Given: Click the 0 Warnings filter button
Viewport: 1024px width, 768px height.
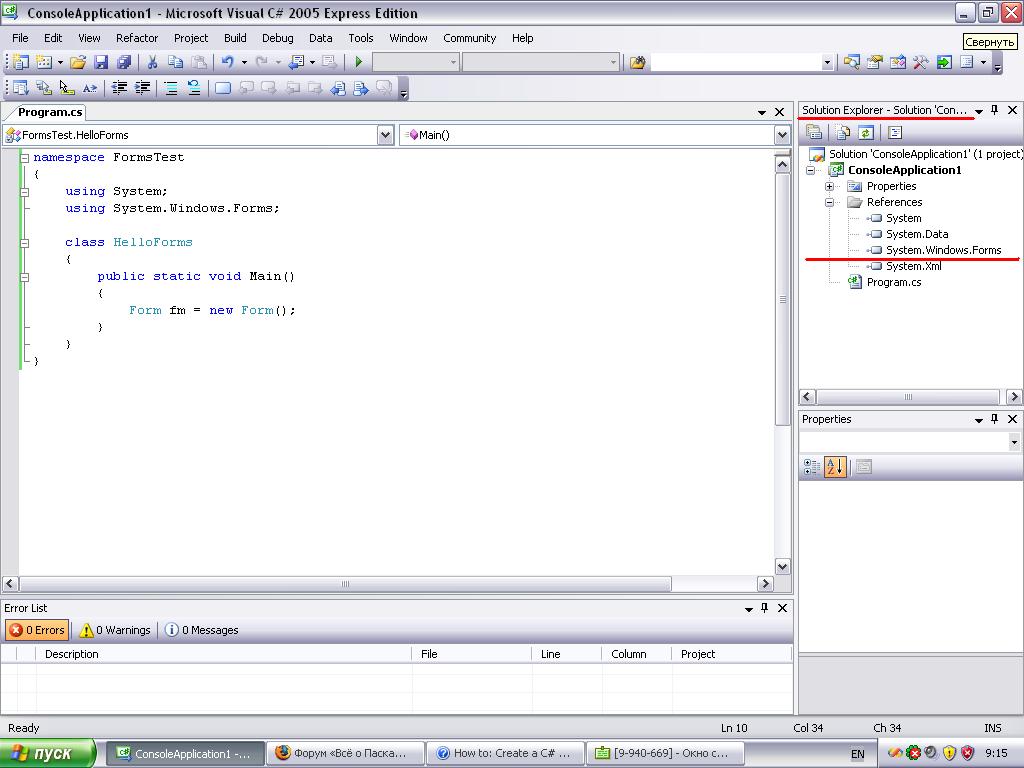Looking at the screenshot, I should [x=115, y=630].
